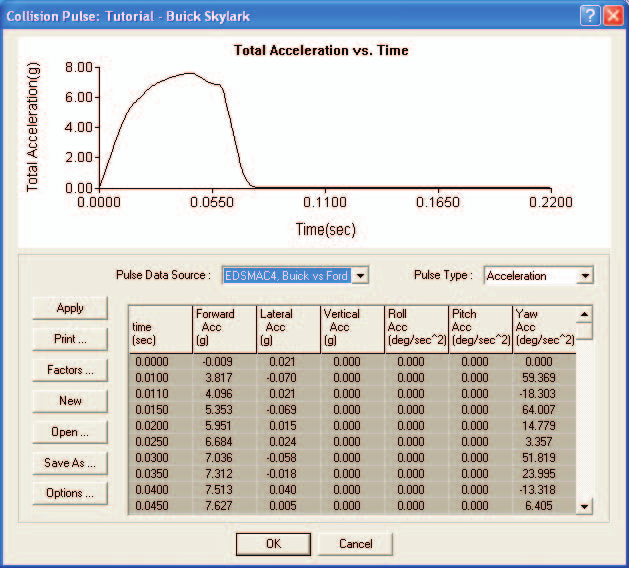Select time cell 0.0200
The width and height of the screenshot is (629, 568).
tap(160, 426)
